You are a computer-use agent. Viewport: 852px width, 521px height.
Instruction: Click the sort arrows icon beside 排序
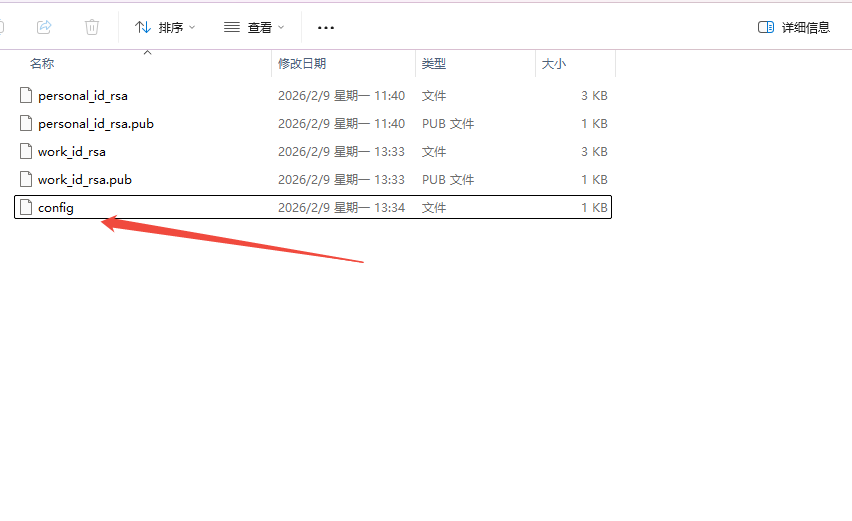click(x=143, y=27)
